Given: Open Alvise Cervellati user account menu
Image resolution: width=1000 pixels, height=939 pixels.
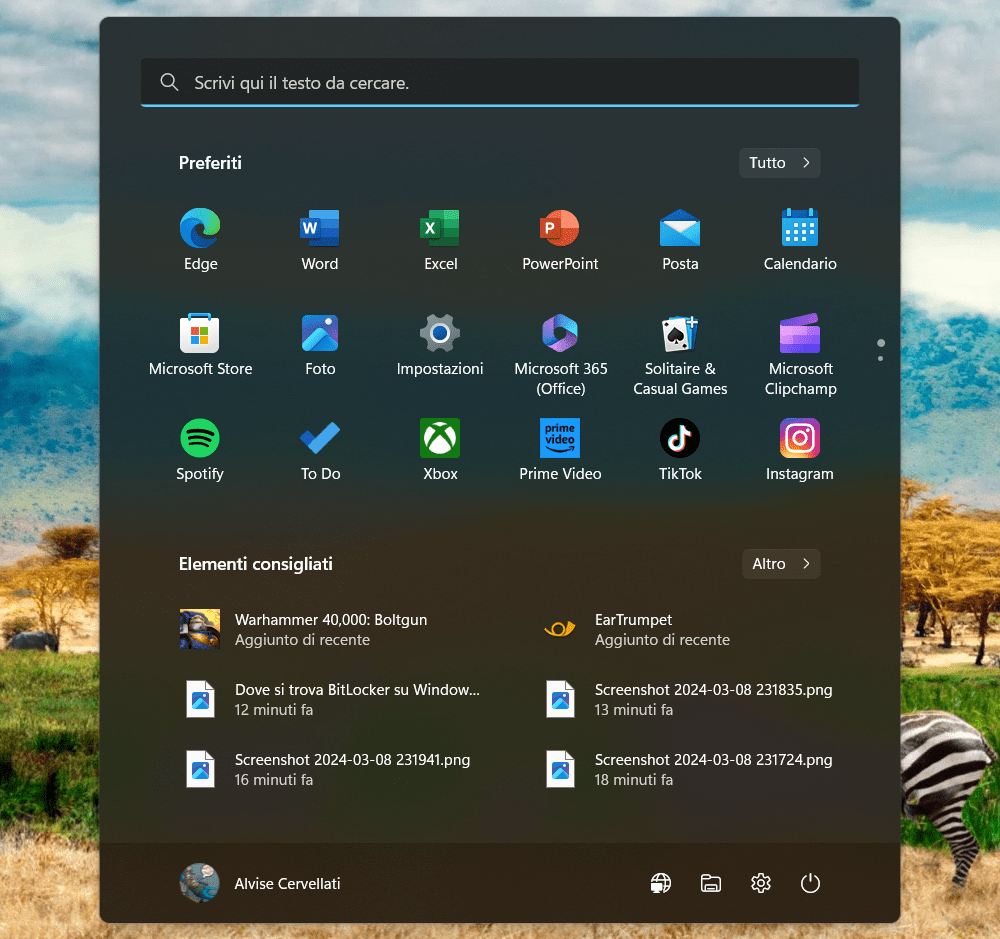Looking at the screenshot, I should tap(260, 883).
